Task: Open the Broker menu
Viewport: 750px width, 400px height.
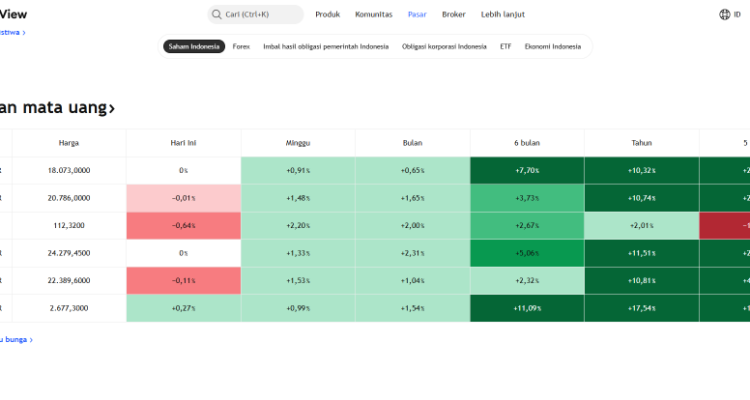Action: pos(453,14)
